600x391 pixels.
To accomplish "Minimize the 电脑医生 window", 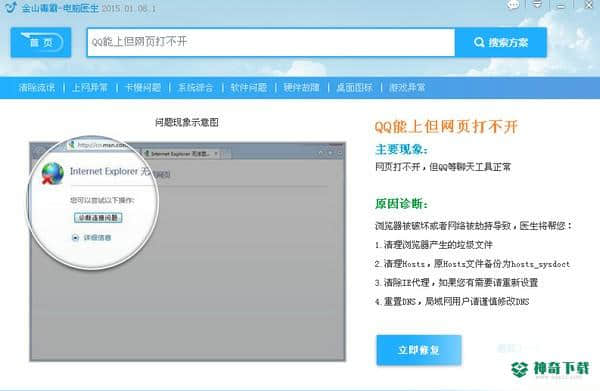I will [561, 5].
